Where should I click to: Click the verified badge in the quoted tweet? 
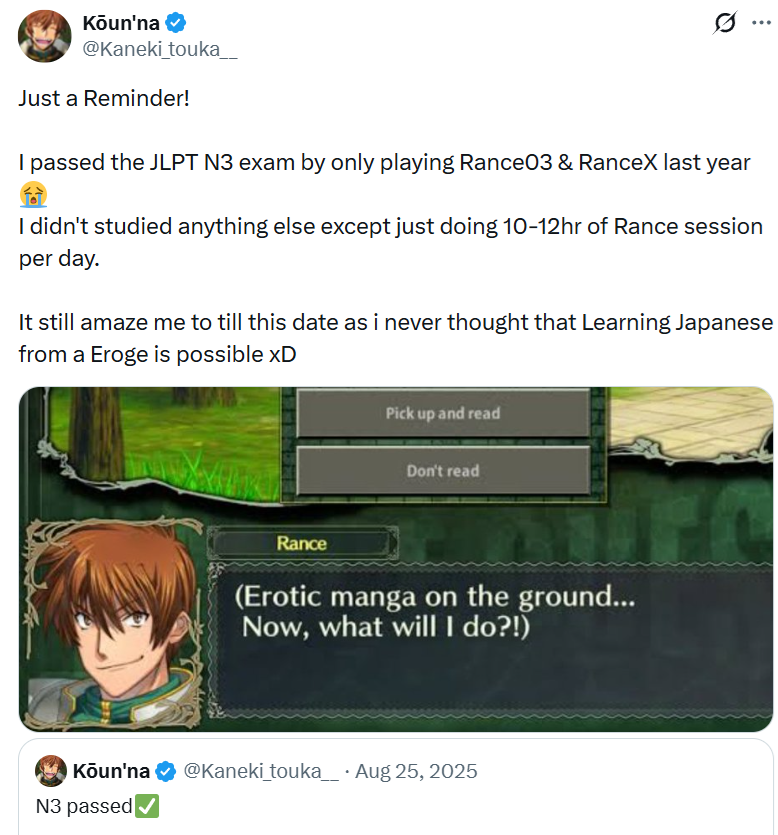(166, 771)
